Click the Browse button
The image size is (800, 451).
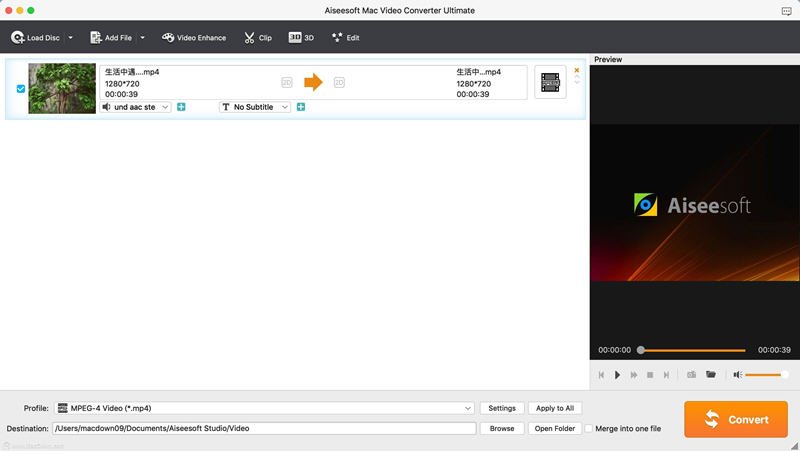pyautogui.click(x=502, y=429)
